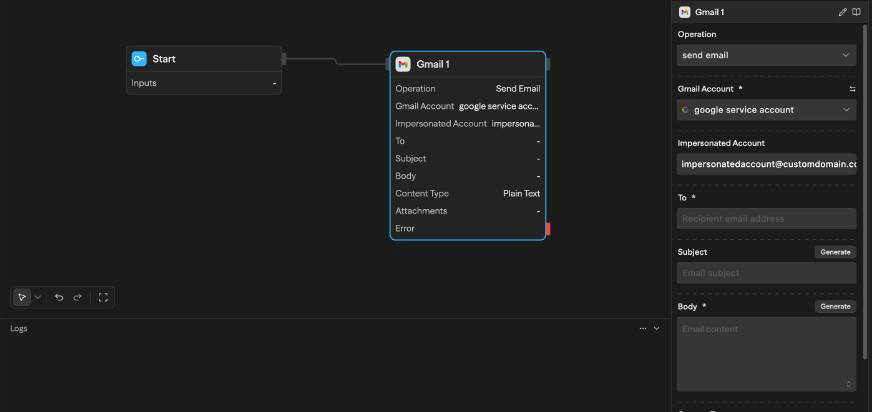Collapse the Logs panel

pyautogui.click(x=656, y=329)
